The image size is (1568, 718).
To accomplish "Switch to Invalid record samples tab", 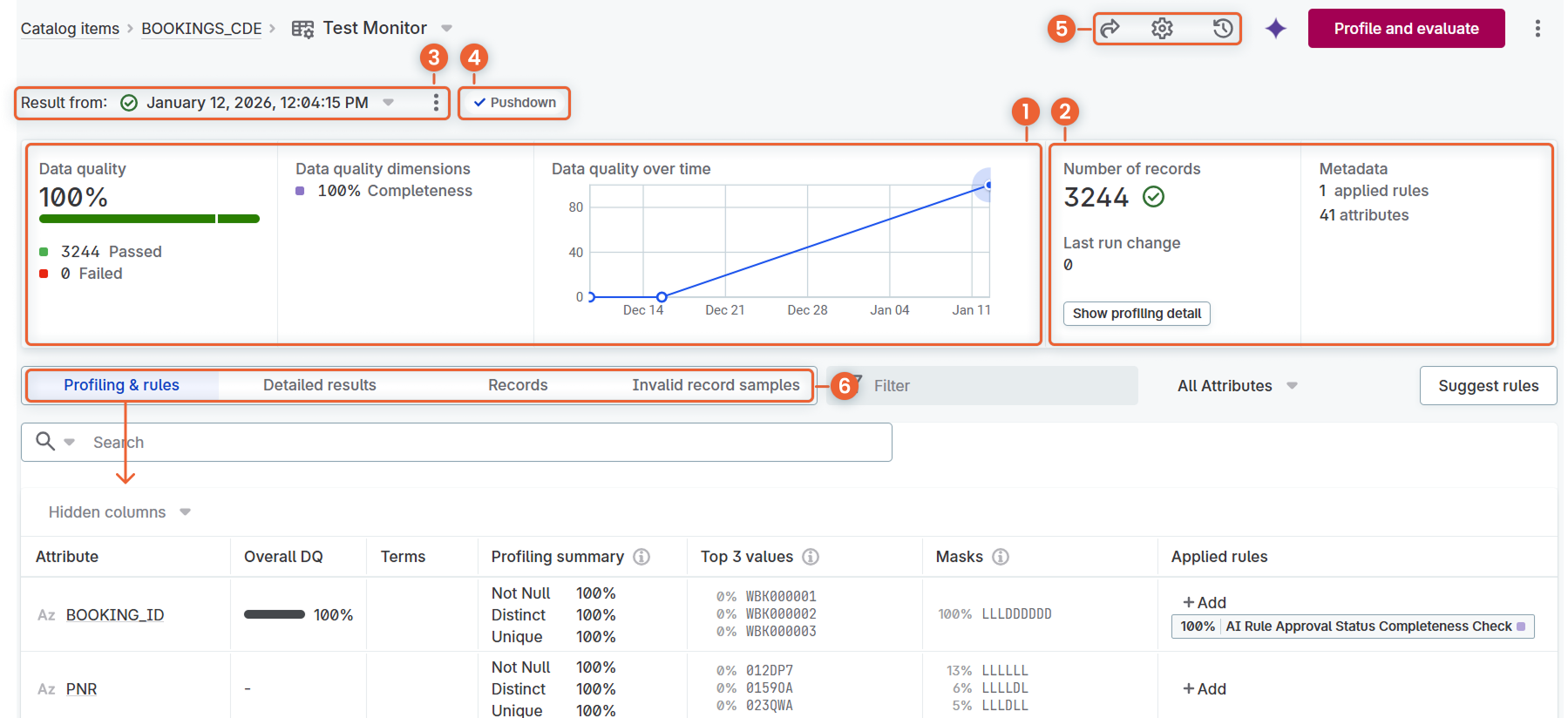I will [716, 385].
